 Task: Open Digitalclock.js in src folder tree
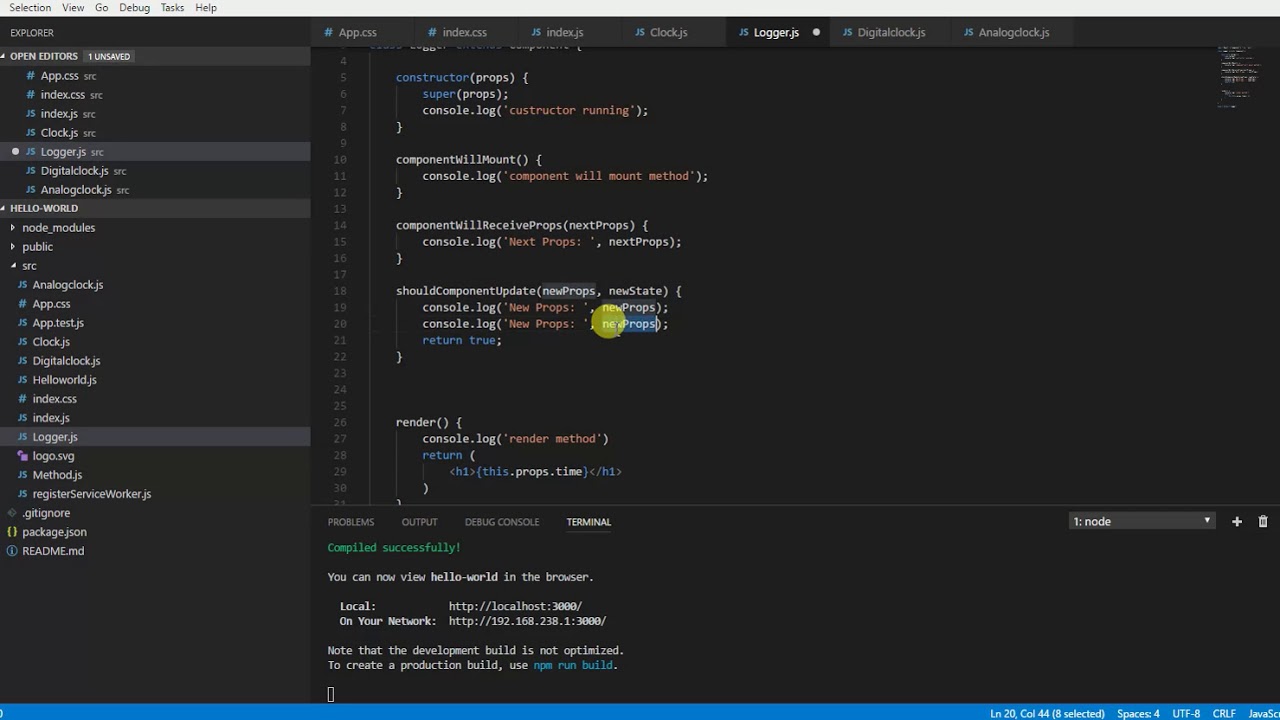point(66,360)
